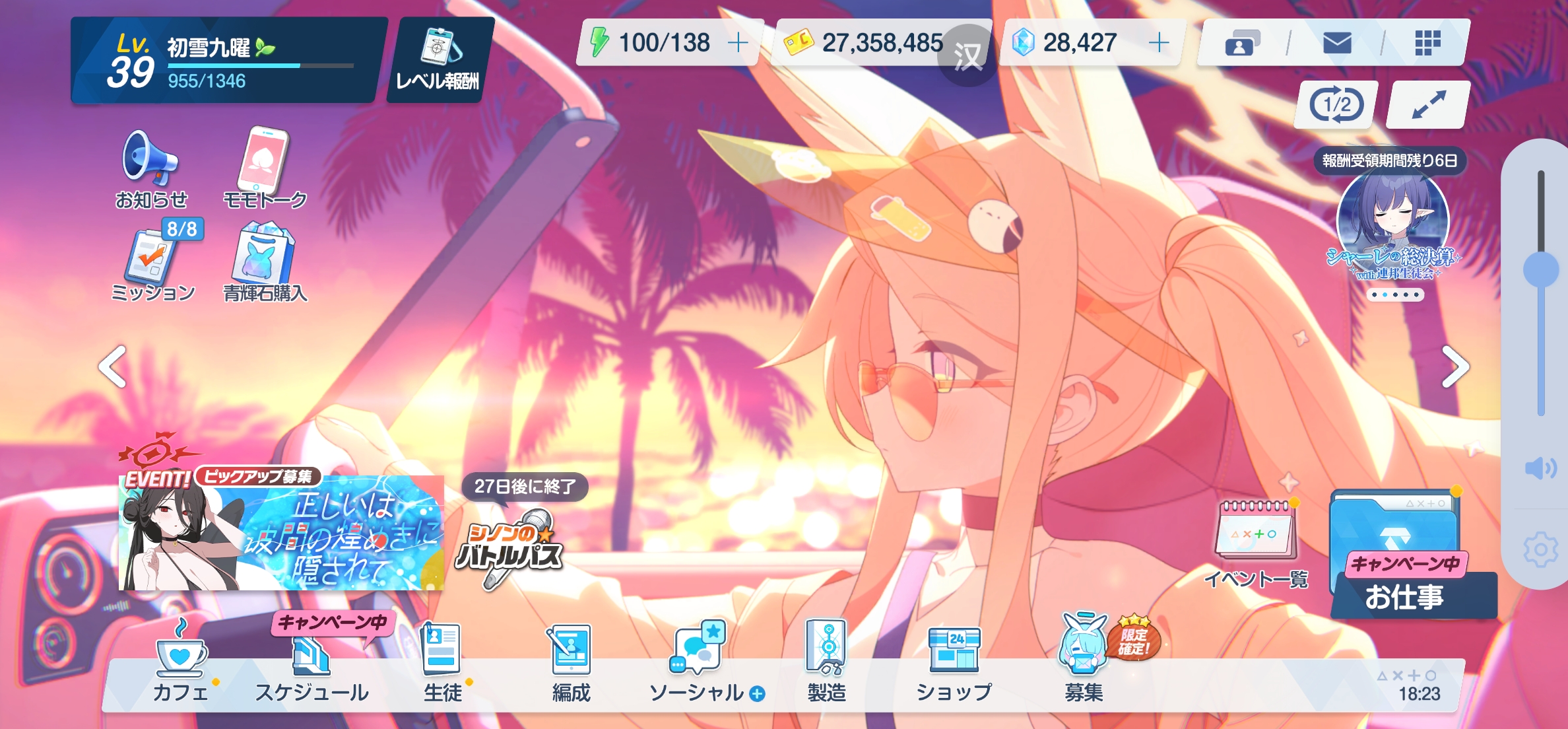Viewport: 1568px width, 729px height.
Task: Open 生徒 students menu
Action: (x=443, y=664)
